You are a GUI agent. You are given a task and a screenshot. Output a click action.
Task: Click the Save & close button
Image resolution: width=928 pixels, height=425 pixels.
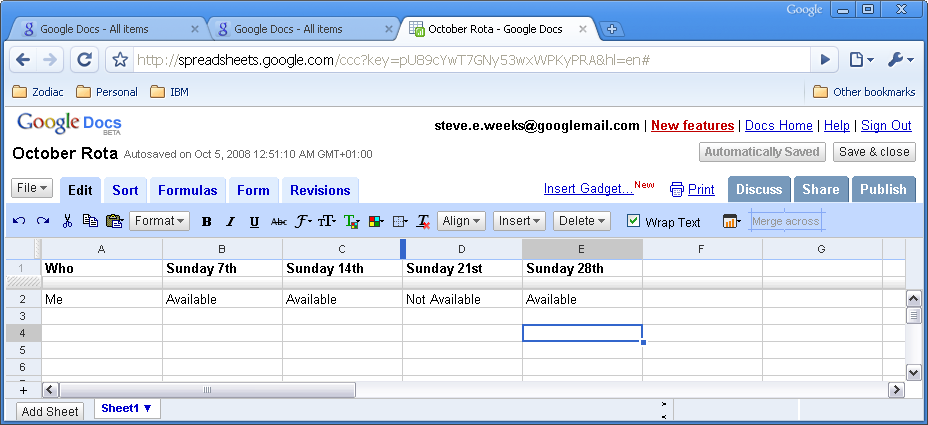click(x=874, y=152)
